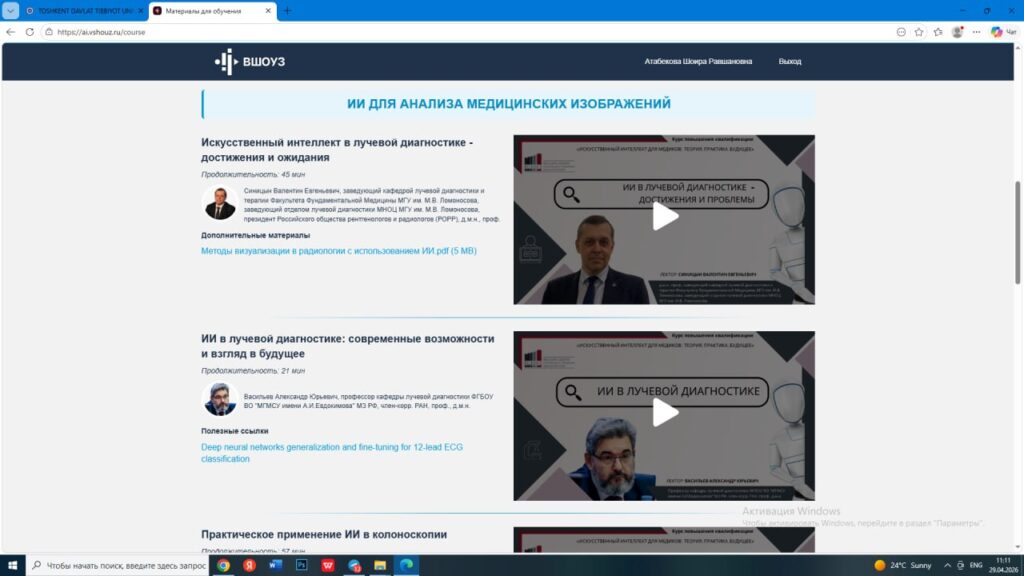Add this page to favorites star
Image resolution: width=1024 pixels, height=576 pixels.
click(x=919, y=32)
